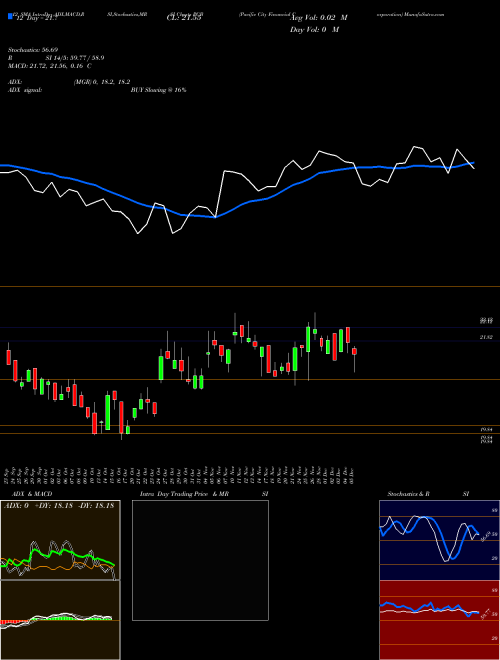Click the MACD histogram chart panel
This screenshot has width=500, height=660.
point(60,620)
